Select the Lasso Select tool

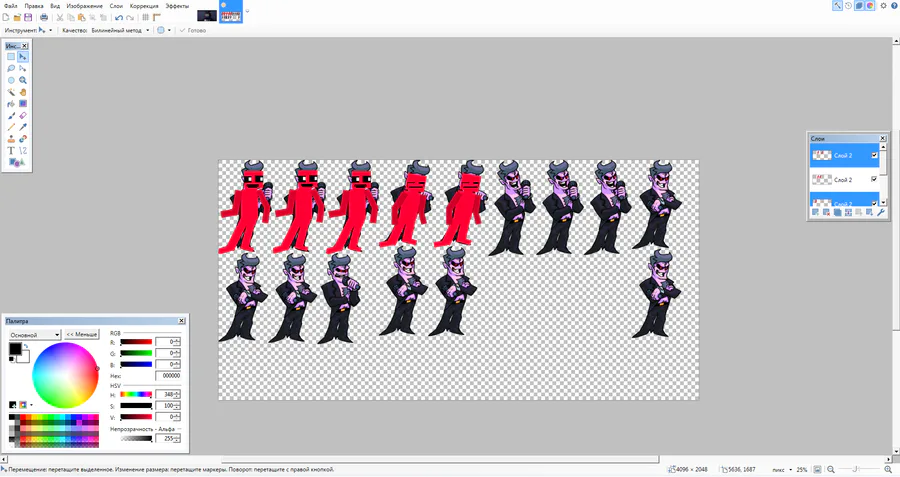(x=11, y=68)
